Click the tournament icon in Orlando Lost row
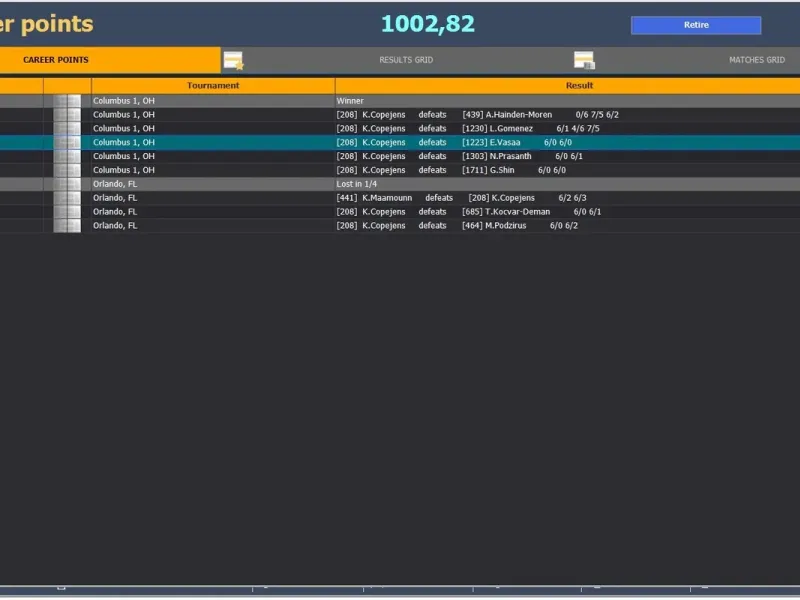The height and width of the screenshot is (600, 800). [x=67, y=184]
